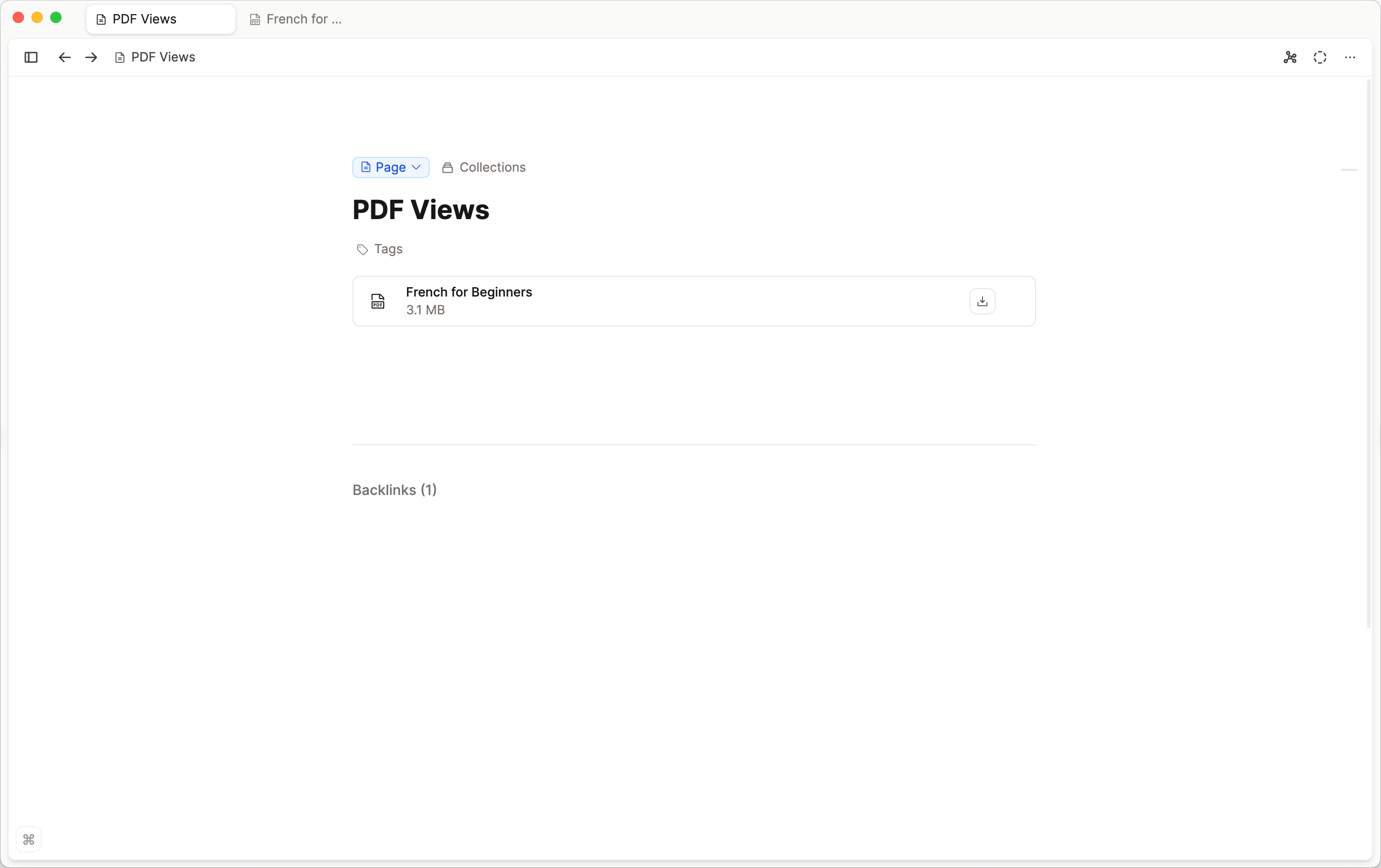The height and width of the screenshot is (868, 1381).
Task: Open the French for ... tab
Action: [296, 19]
